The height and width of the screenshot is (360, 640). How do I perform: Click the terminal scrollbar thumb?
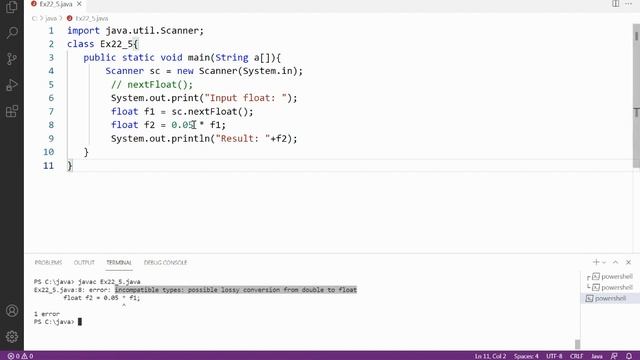577,344
